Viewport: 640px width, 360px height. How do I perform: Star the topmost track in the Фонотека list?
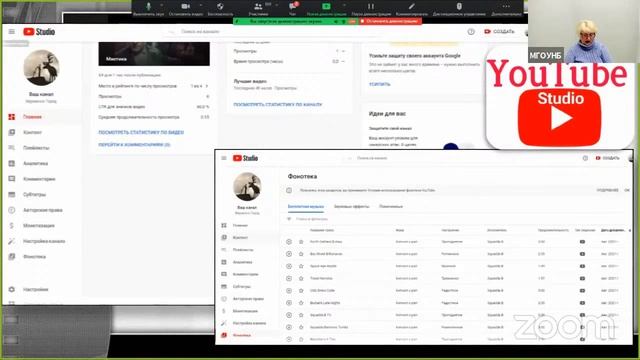click(x=301, y=242)
